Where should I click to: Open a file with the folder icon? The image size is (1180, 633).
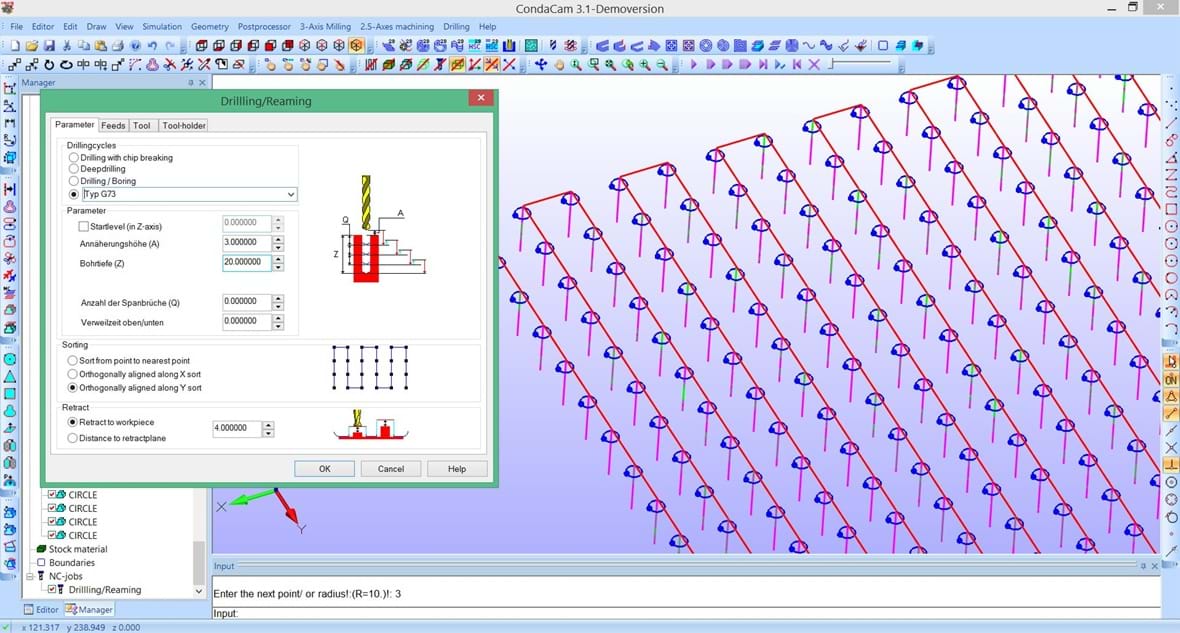point(32,46)
